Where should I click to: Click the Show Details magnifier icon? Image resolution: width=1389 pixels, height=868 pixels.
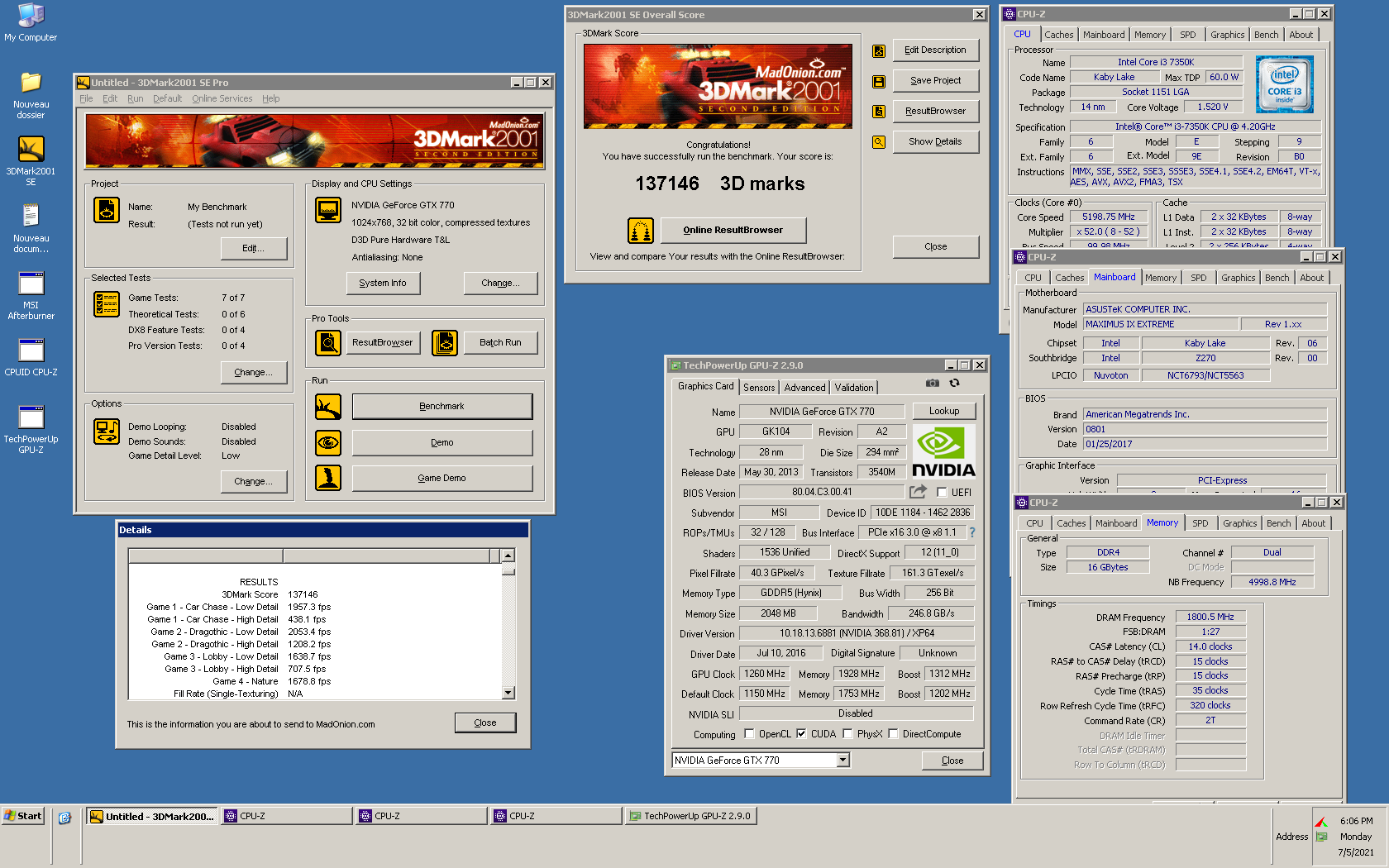(879, 142)
